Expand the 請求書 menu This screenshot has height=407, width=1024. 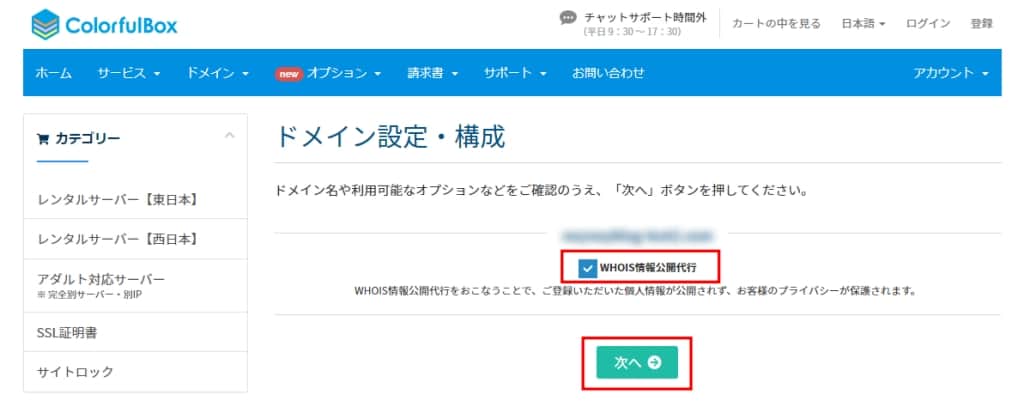click(432, 73)
